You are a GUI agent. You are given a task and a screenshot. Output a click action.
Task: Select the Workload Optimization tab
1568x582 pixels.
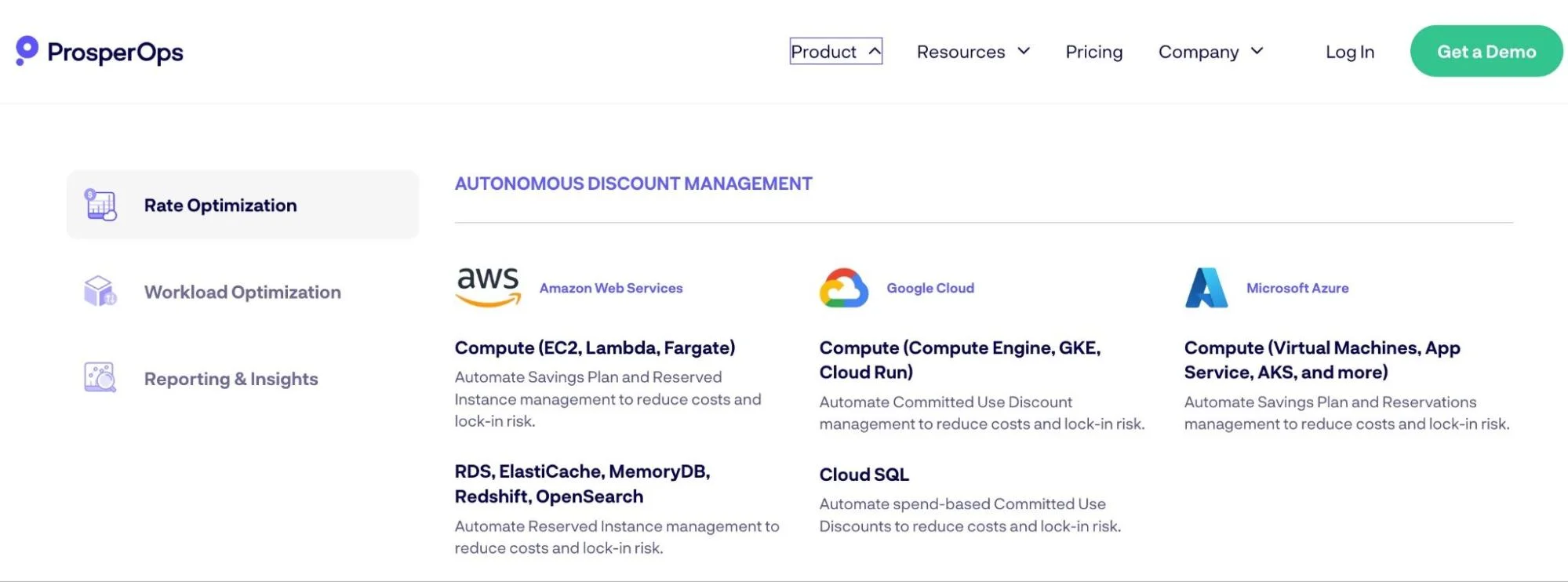click(242, 292)
